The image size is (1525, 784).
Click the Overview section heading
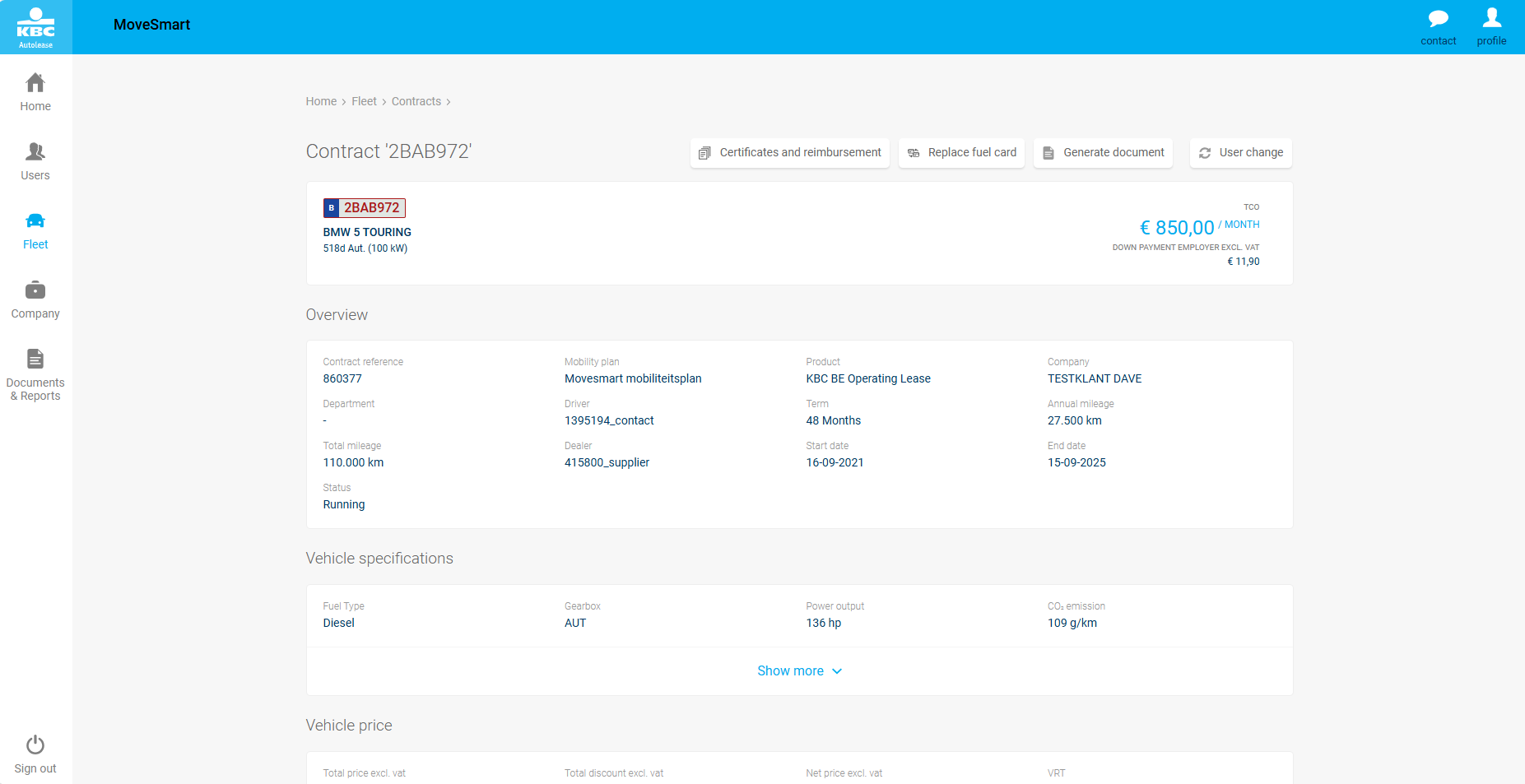tap(337, 316)
